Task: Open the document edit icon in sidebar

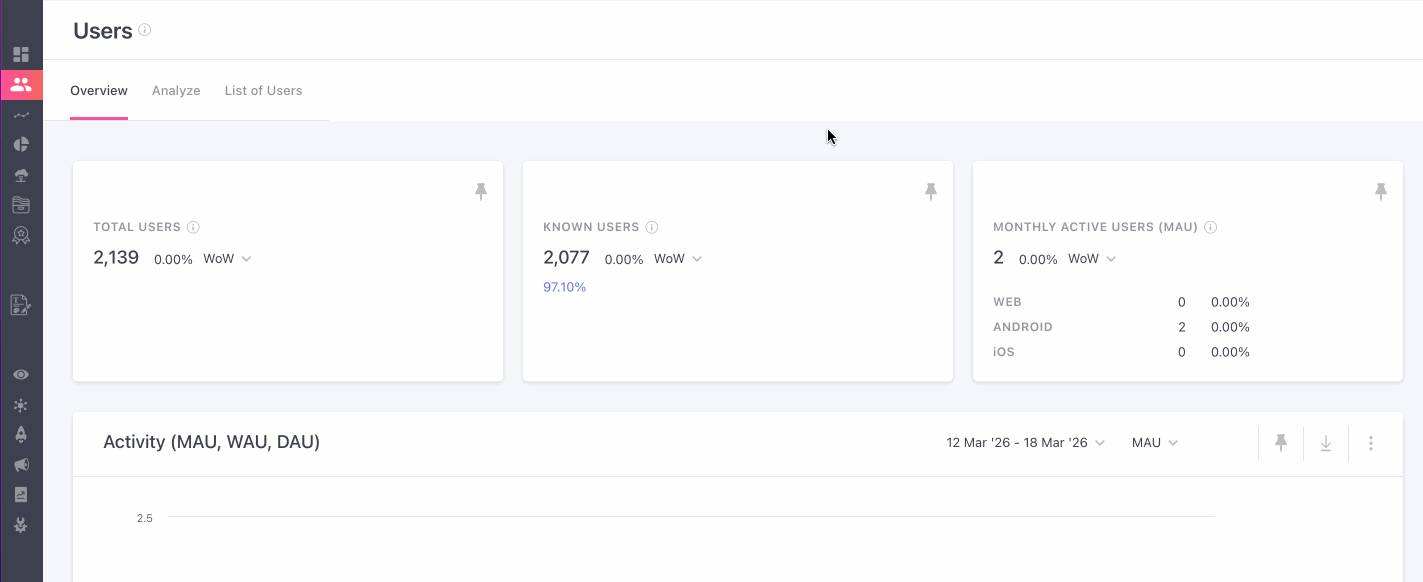Action: (21, 305)
